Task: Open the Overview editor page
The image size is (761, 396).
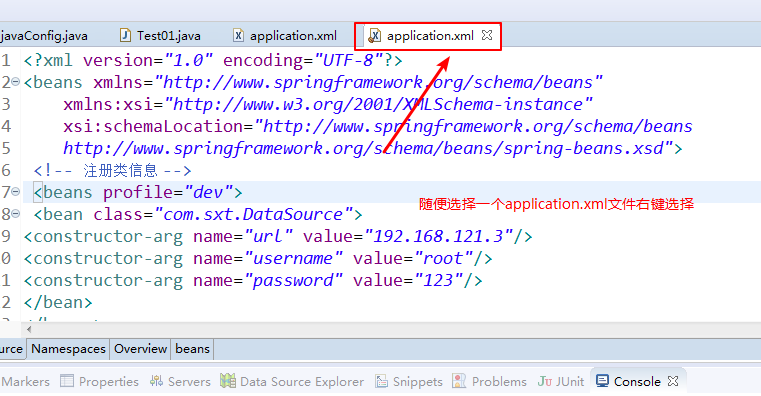Action: 140,349
